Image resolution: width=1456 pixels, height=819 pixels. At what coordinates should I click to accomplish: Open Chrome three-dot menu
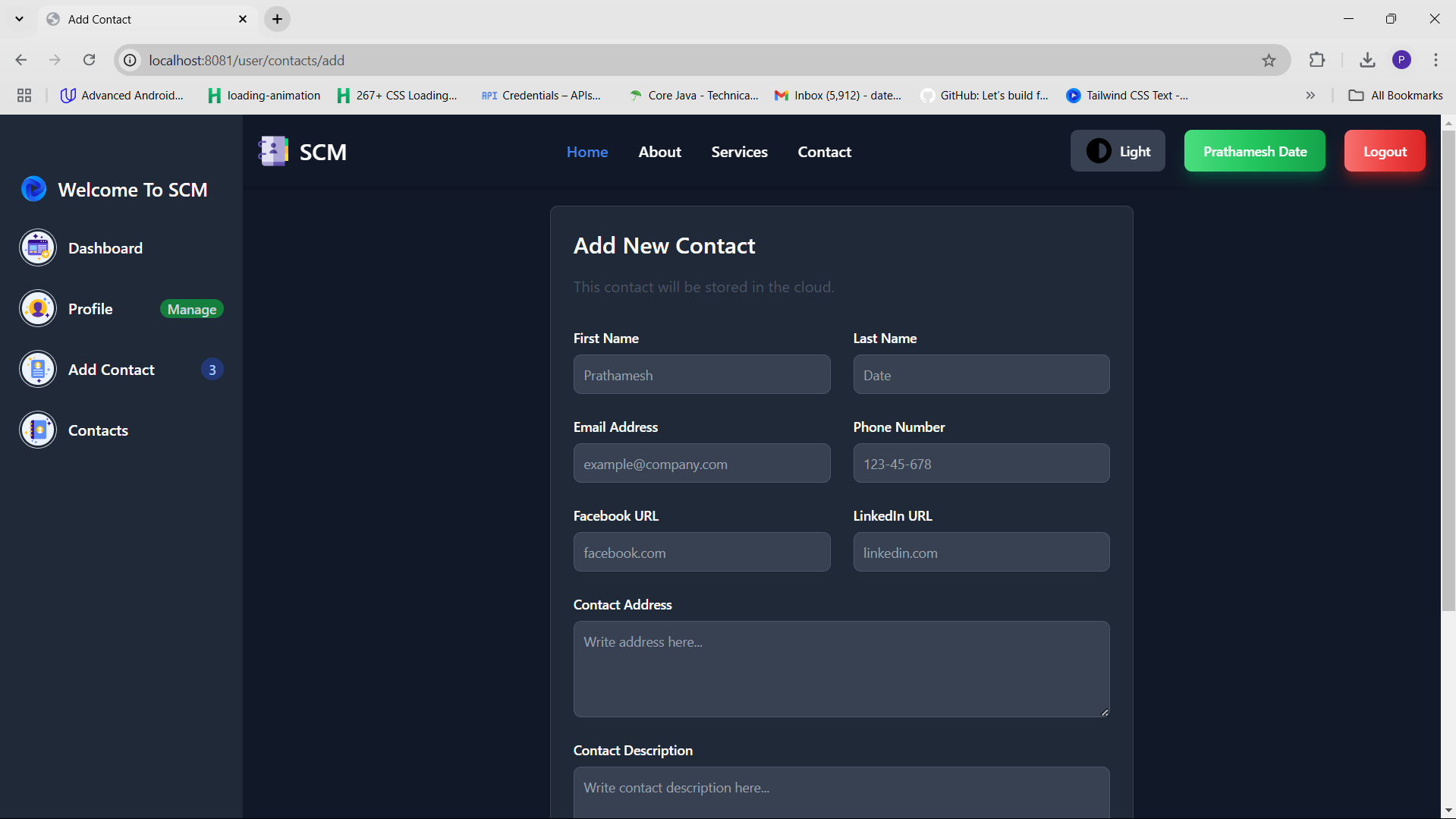coord(1436,60)
